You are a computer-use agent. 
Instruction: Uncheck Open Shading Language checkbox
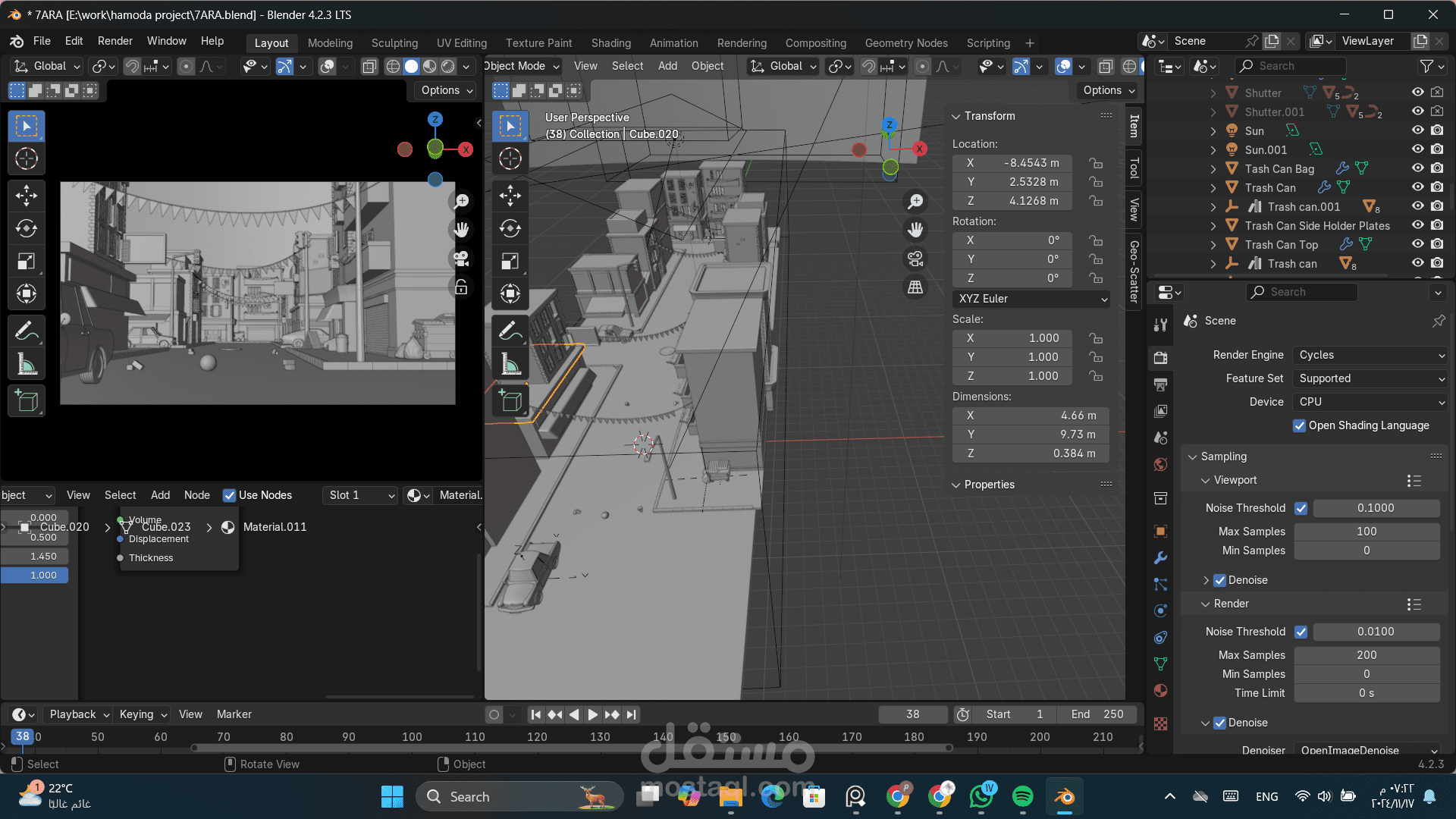(x=1299, y=425)
